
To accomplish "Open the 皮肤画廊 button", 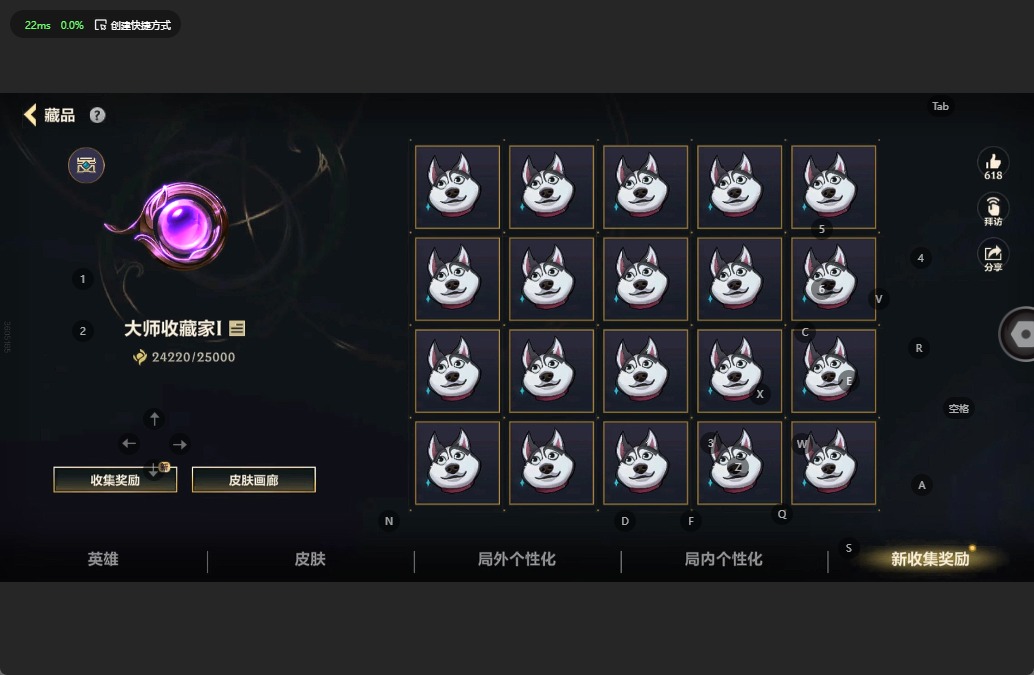I will (x=254, y=480).
